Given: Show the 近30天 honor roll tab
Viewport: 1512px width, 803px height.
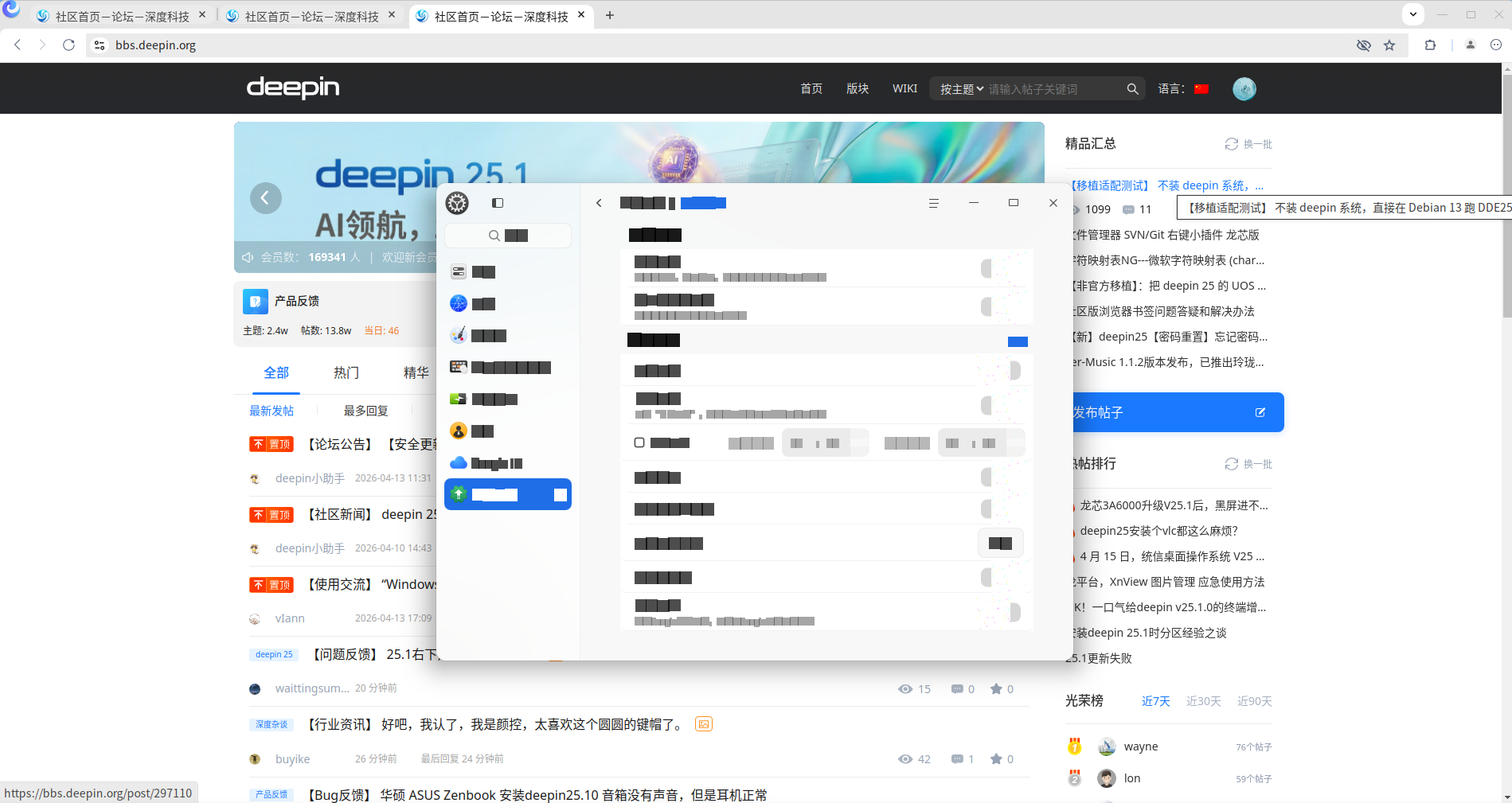Looking at the screenshot, I should click(x=1204, y=701).
